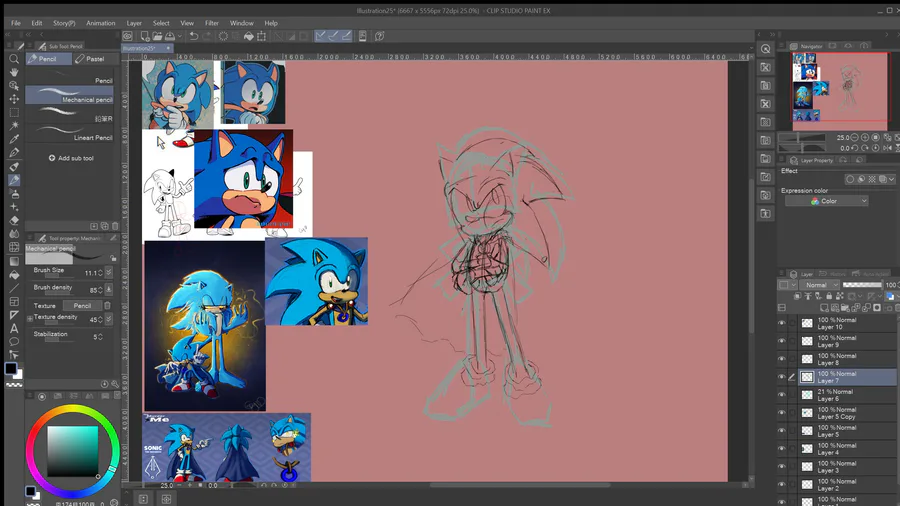Viewport: 900px width, 506px height.
Task: Select the Eraser tool
Action: coord(14,220)
